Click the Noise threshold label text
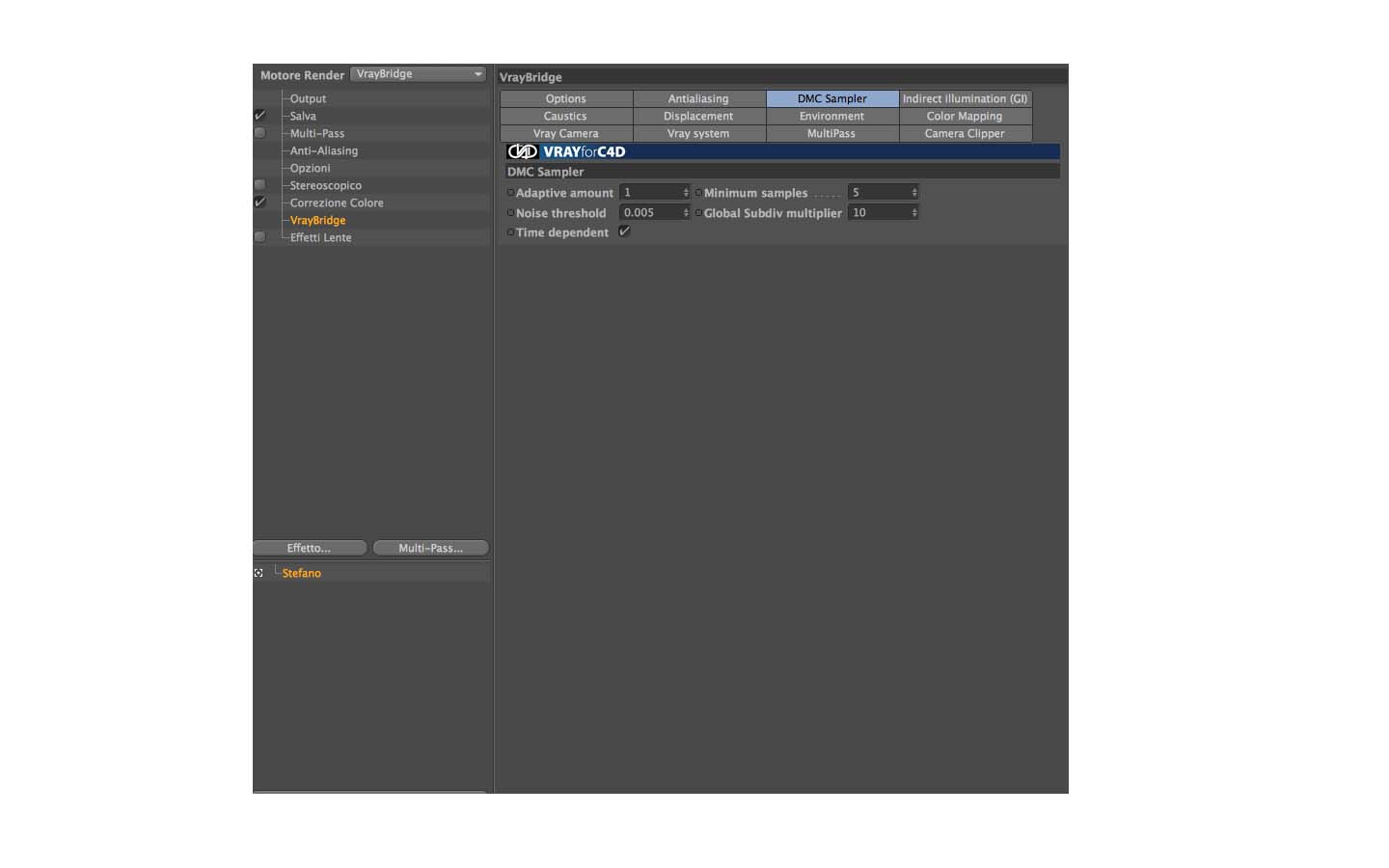The image size is (1389, 868). [x=561, y=213]
